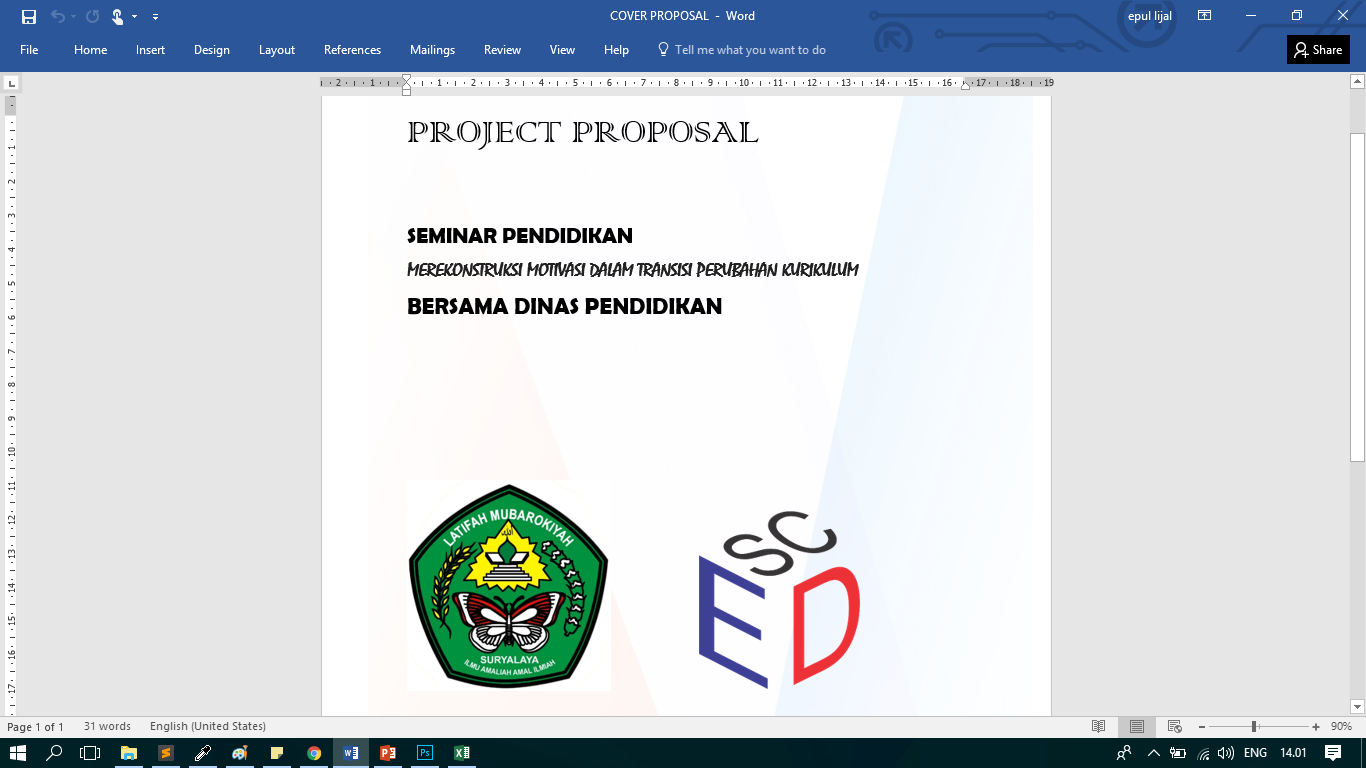Open Sticky Notes from the taskbar

point(277,753)
